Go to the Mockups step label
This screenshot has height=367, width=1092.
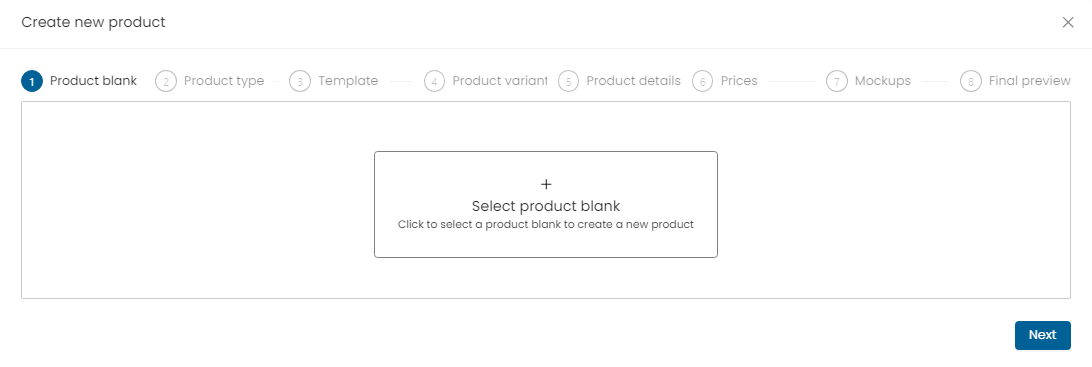click(882, 81)
